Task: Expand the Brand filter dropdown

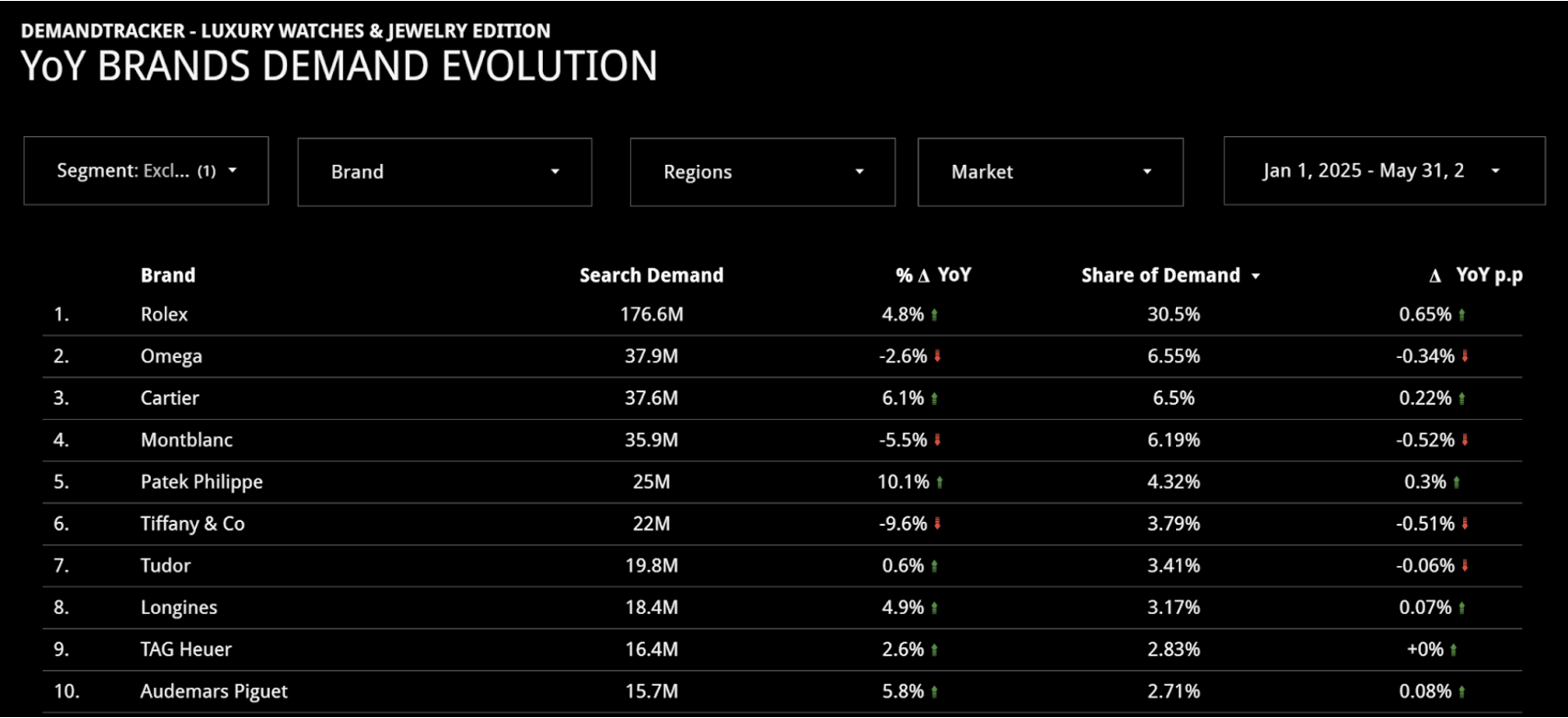Action: (x=444, y=172)
